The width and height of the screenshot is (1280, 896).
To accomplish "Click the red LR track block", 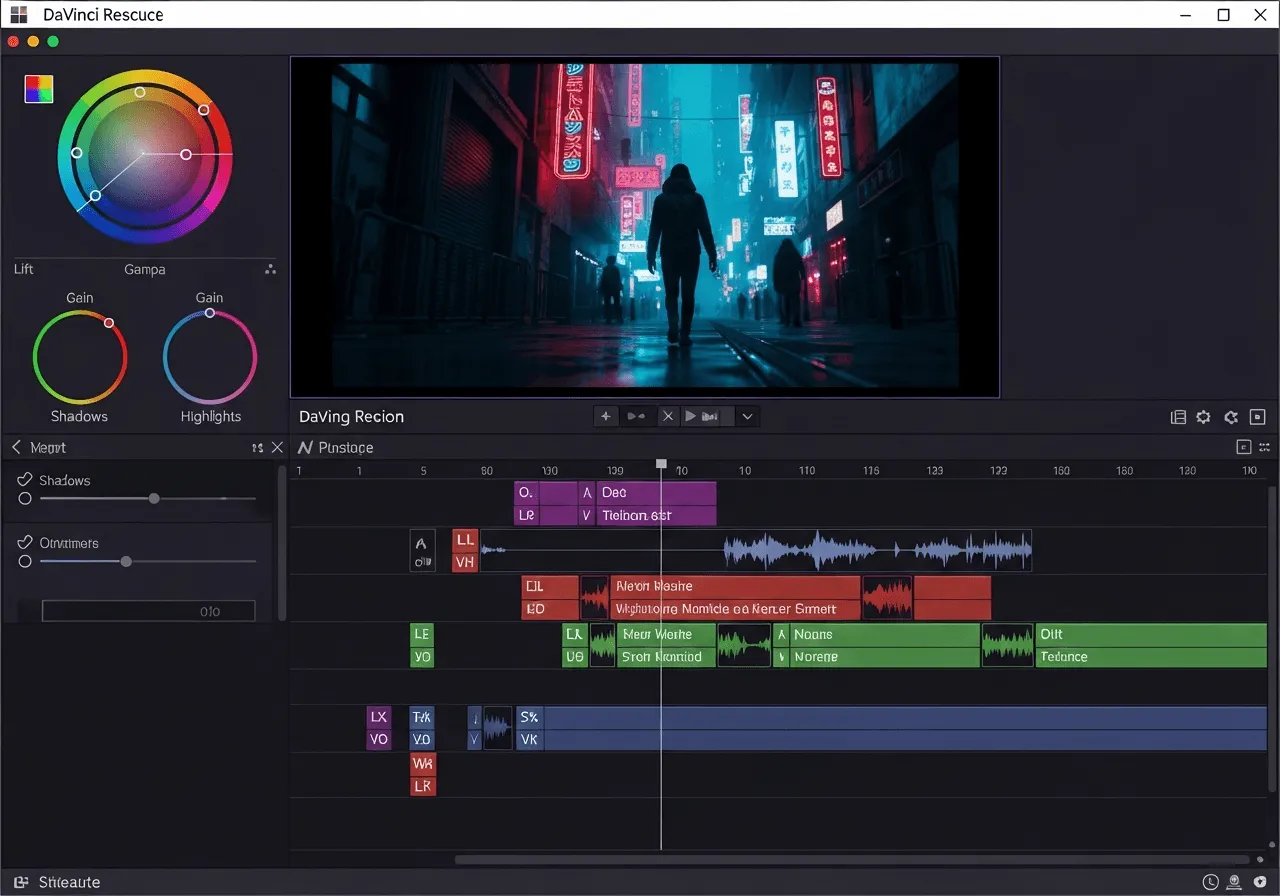I will pyautogui.click(x=423, y=786).
